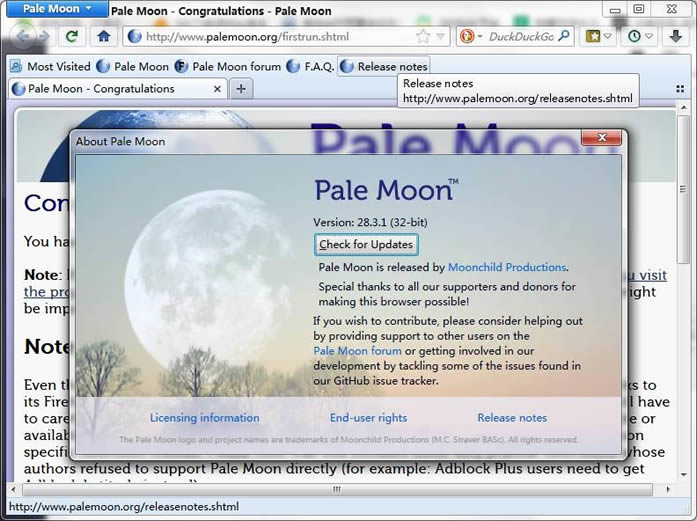Click the vertical scrollbar thumb
Viewport: 697px width, 521px height.
tap(683, 189)
